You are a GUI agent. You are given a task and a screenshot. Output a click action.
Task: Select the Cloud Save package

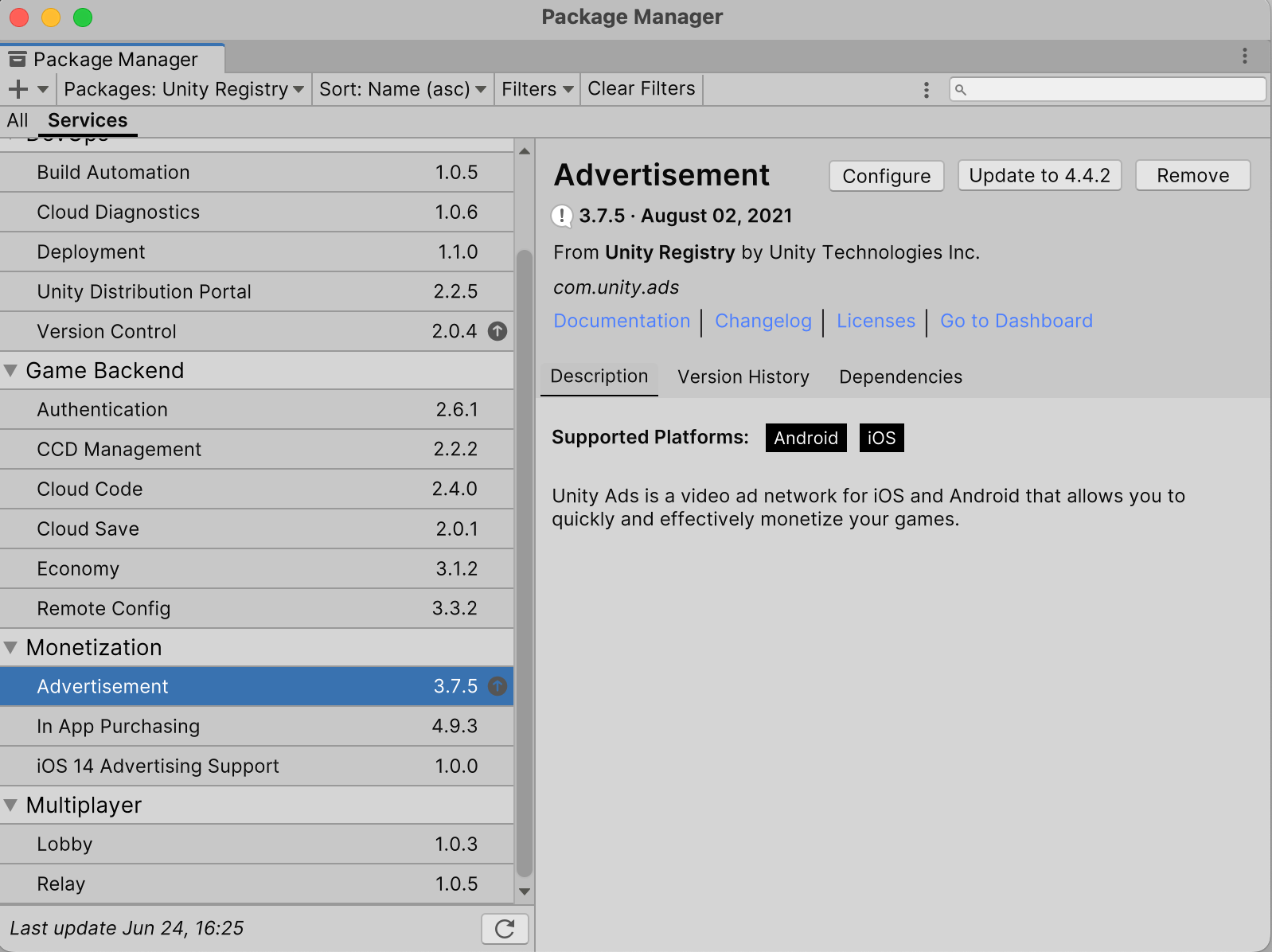(x=256, y=529)
